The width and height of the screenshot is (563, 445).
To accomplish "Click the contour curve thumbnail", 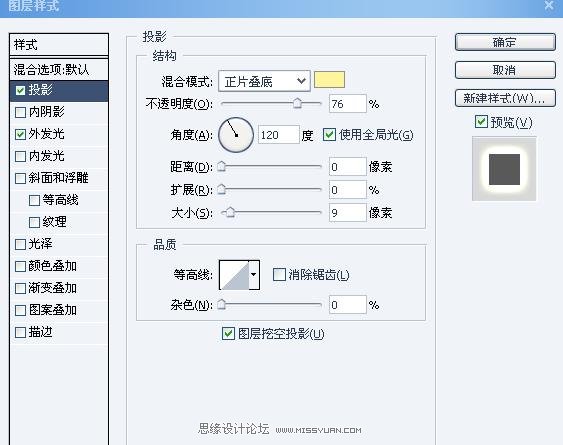I will pos(234,275).
